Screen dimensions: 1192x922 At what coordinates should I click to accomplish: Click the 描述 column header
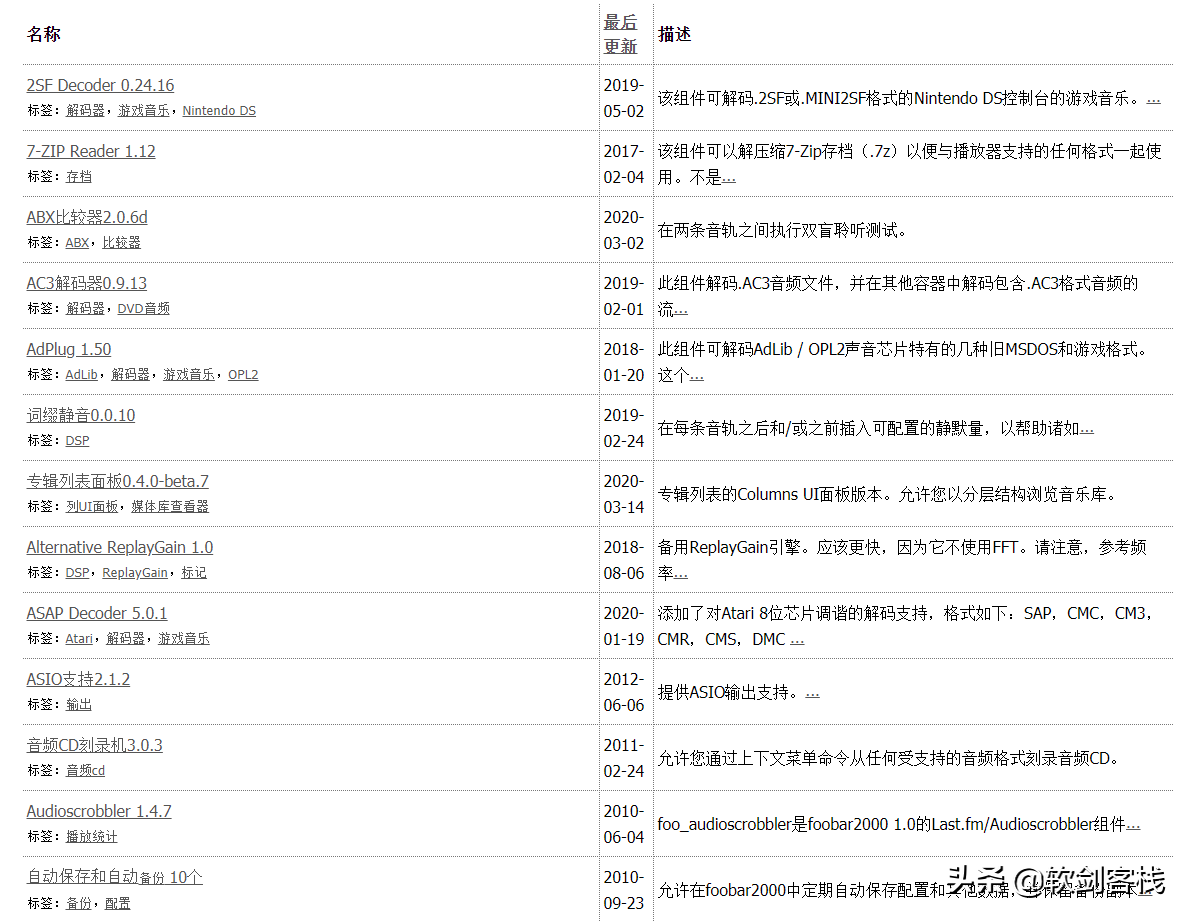pyautogui.click(x=674, y=34)
